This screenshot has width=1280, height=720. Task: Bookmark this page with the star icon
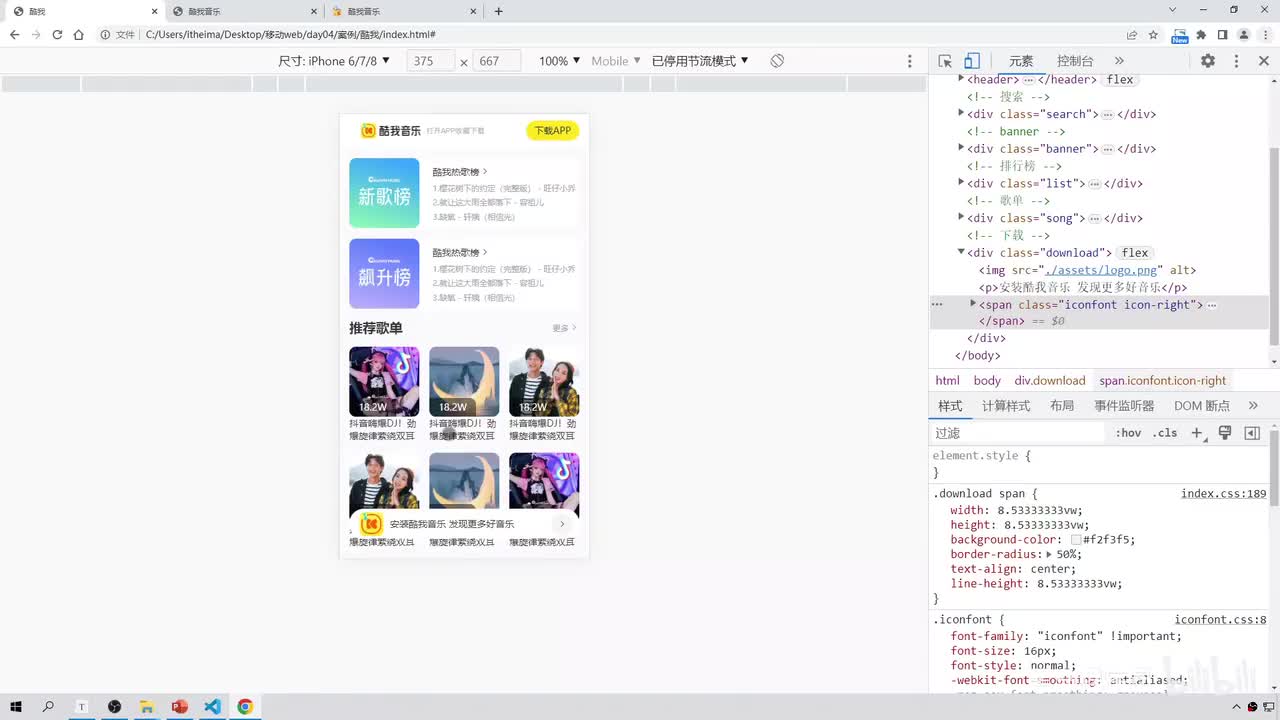point(1153,34)
